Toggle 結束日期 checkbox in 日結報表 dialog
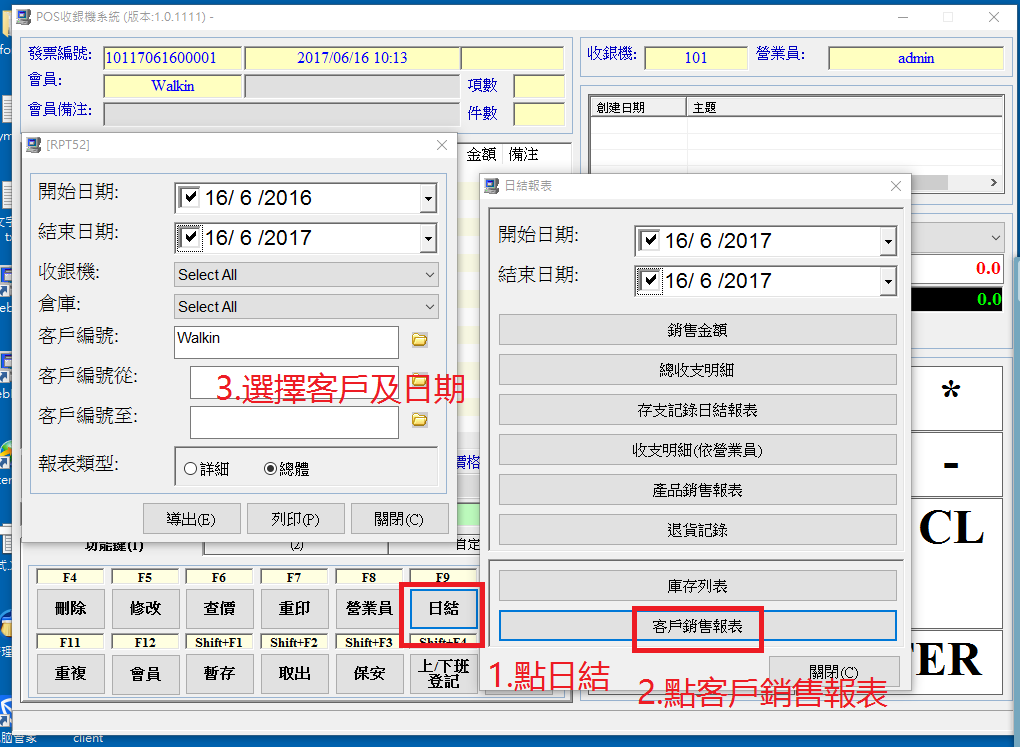 [x=649, y=280]
